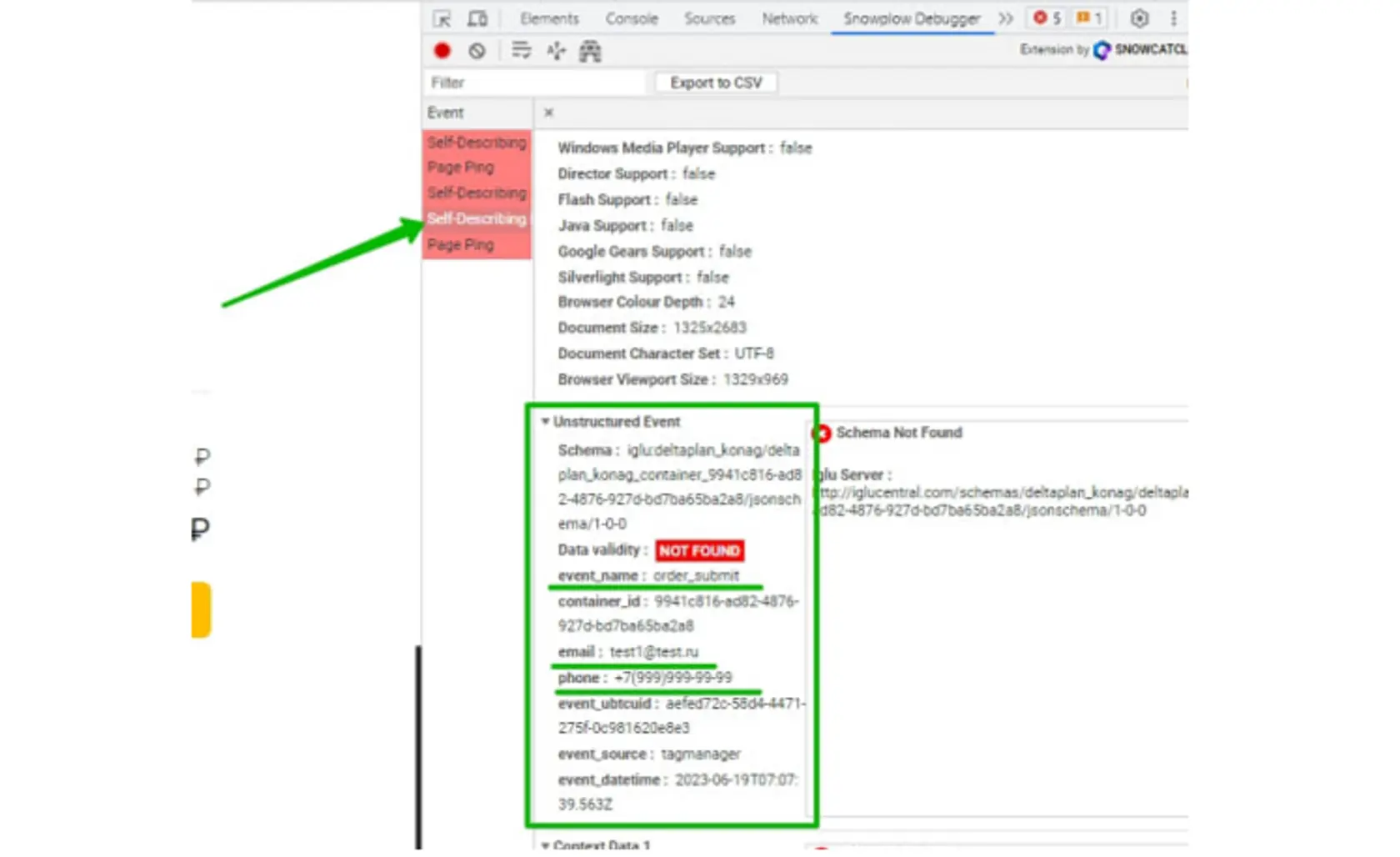Switch to the Network tab
The height and width of the screenshot is (857, 1400).
click(790, 18)
